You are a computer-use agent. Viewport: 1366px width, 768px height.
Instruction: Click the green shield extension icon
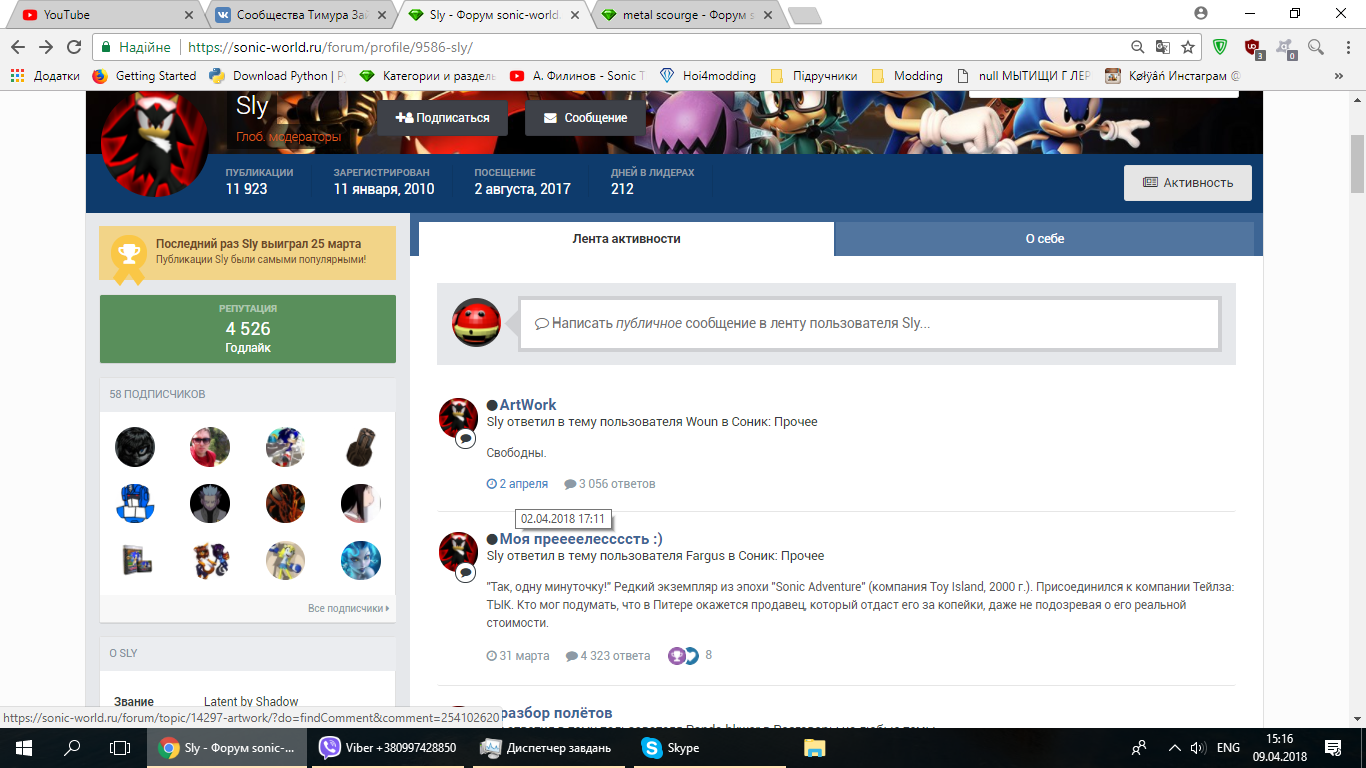coord(1220,47)
